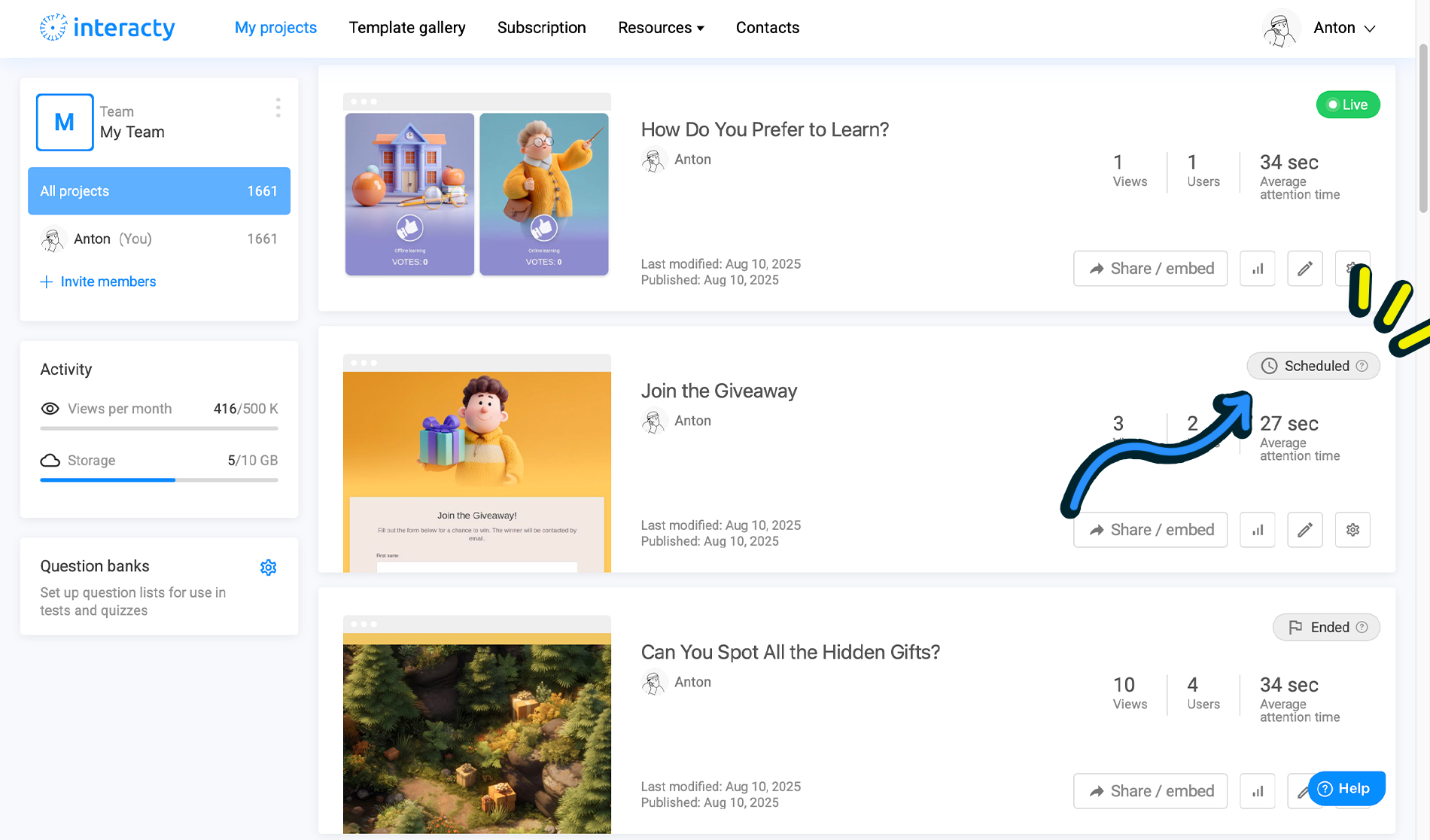This screenshot has width=1430, height=840.
Task: Click the Ended status help icon
Action: [x=1362, y=627]
